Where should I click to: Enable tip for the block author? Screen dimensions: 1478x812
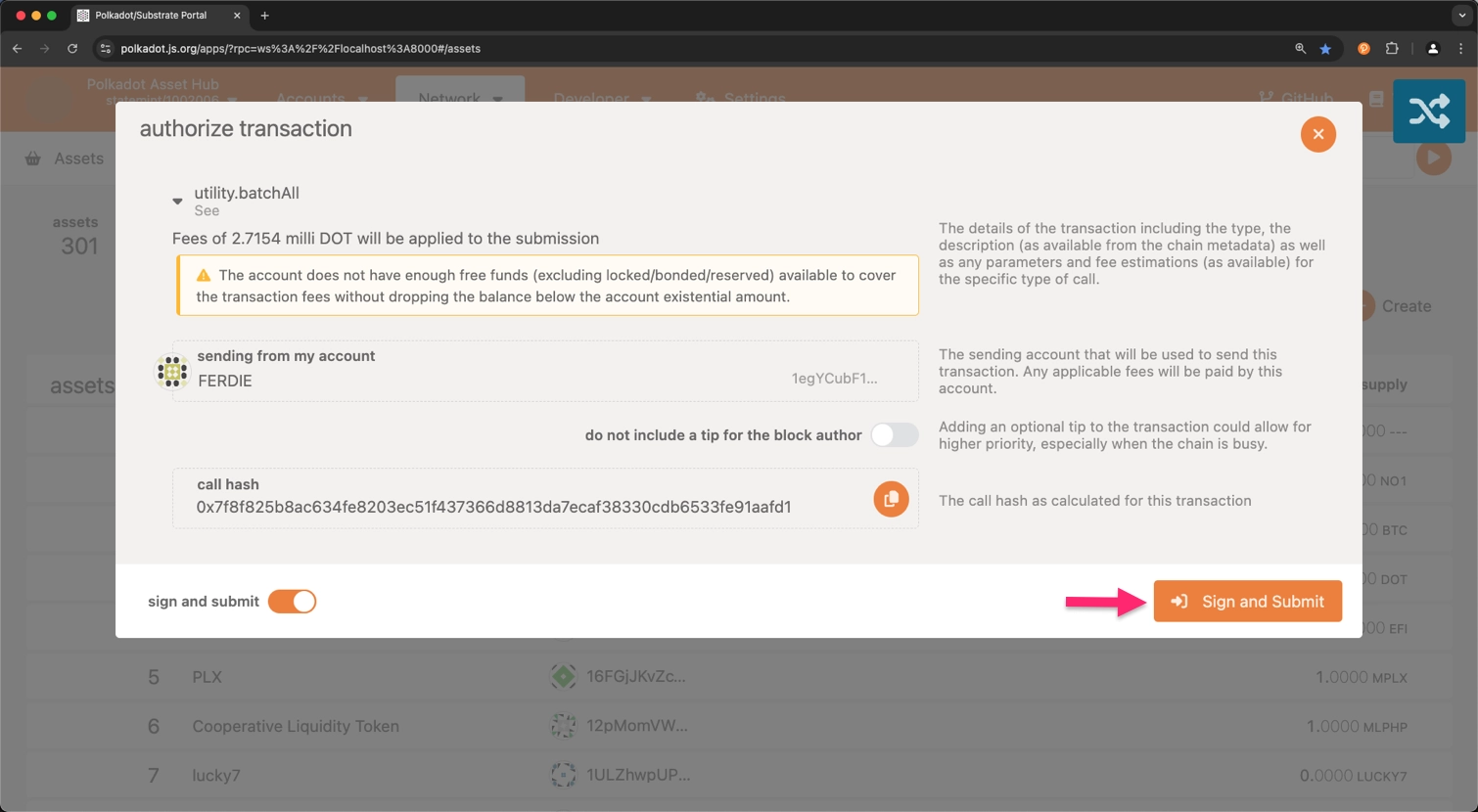pos(894,435)
